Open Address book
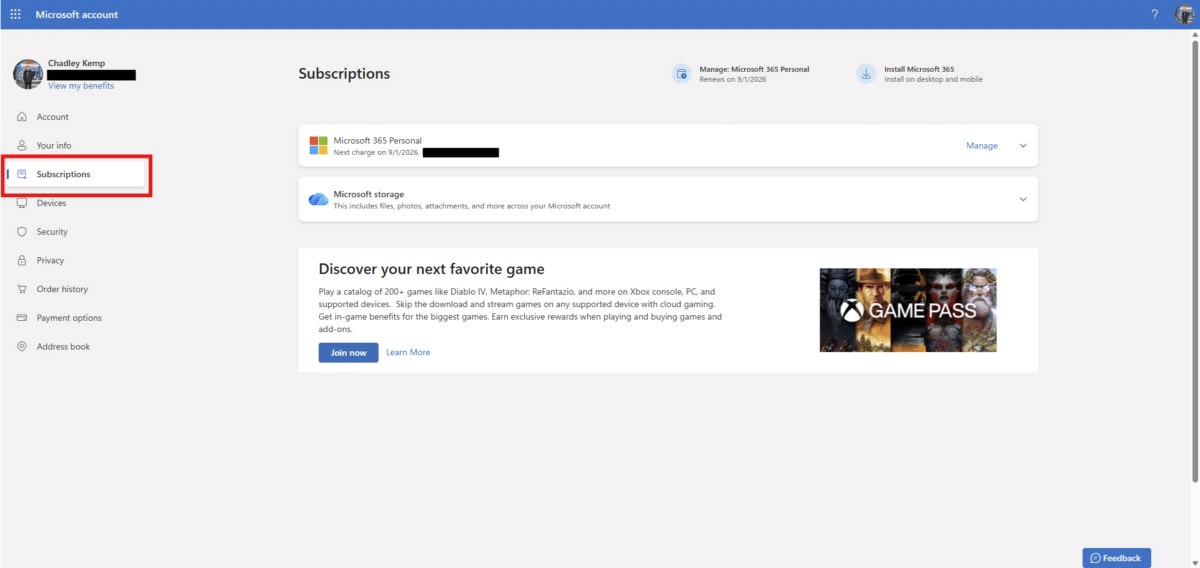1200x568 pixels. click(63, 346)
